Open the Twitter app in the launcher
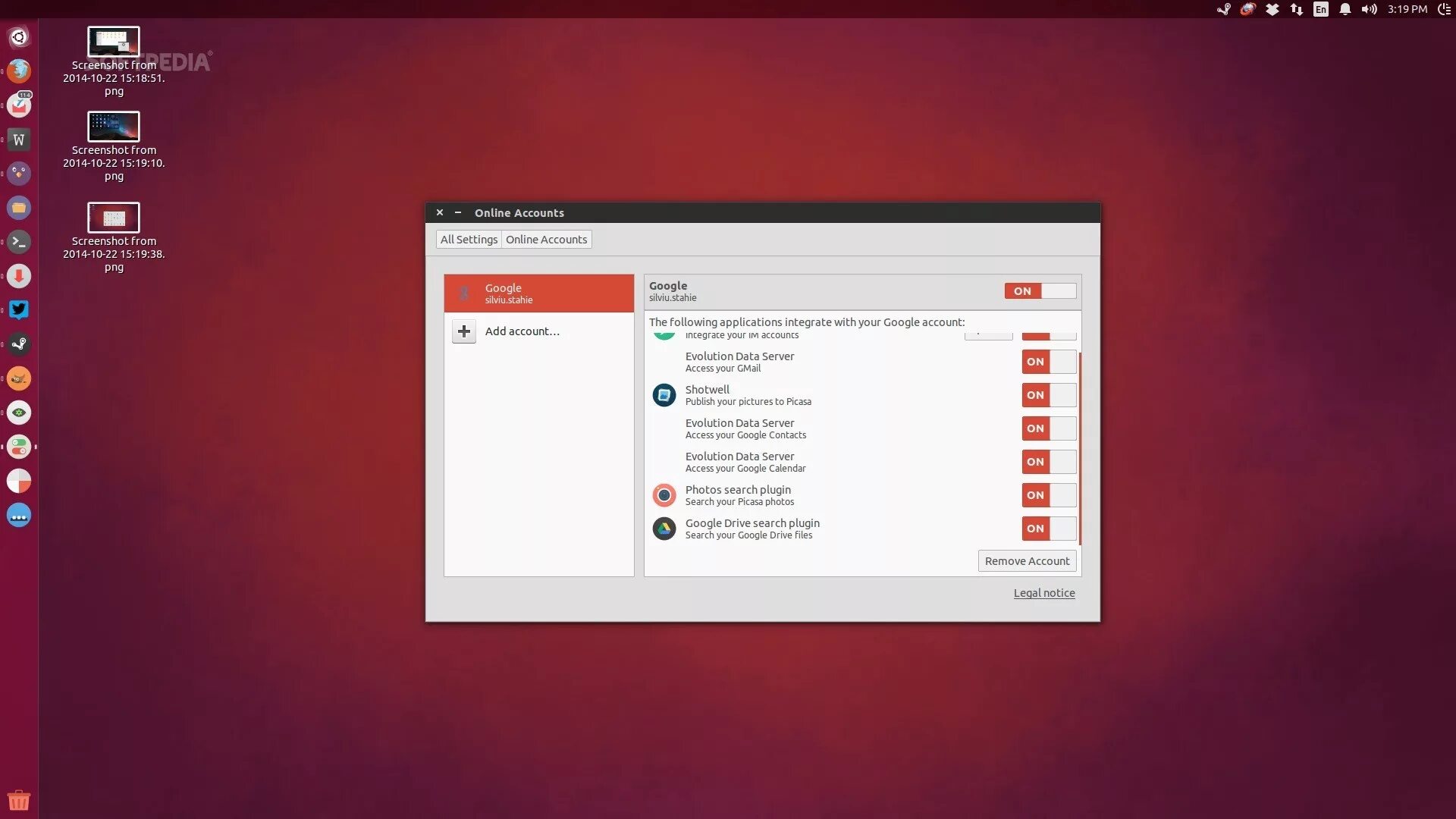This screenshot has width=1456, height=819. pos(19,310)
